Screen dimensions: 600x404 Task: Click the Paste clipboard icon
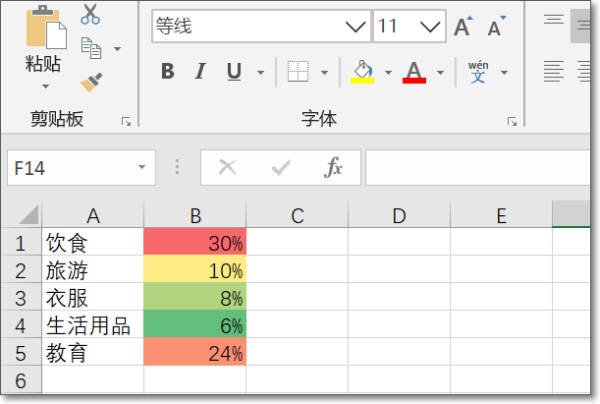(46, 27)
